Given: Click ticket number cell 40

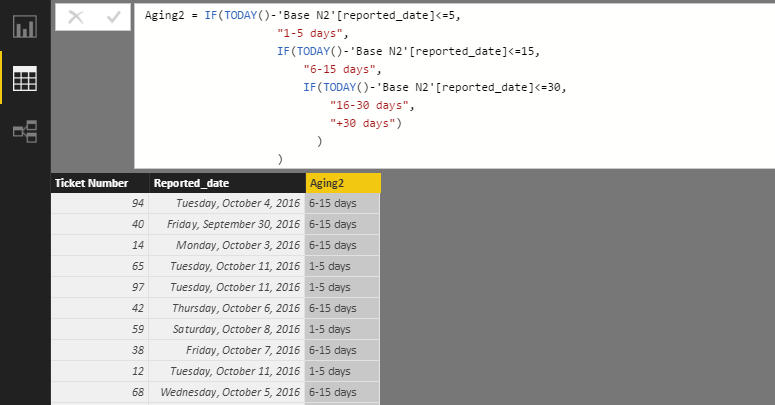Looking at the screenshot, I should [x=100, y=224].
